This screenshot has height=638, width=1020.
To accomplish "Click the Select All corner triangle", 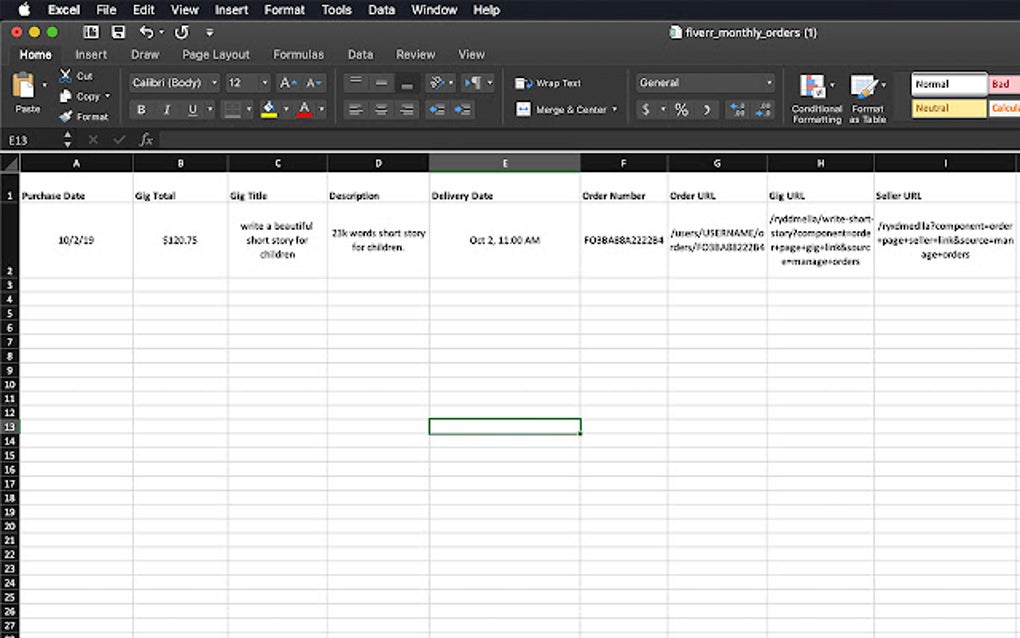I will (10, 163).
